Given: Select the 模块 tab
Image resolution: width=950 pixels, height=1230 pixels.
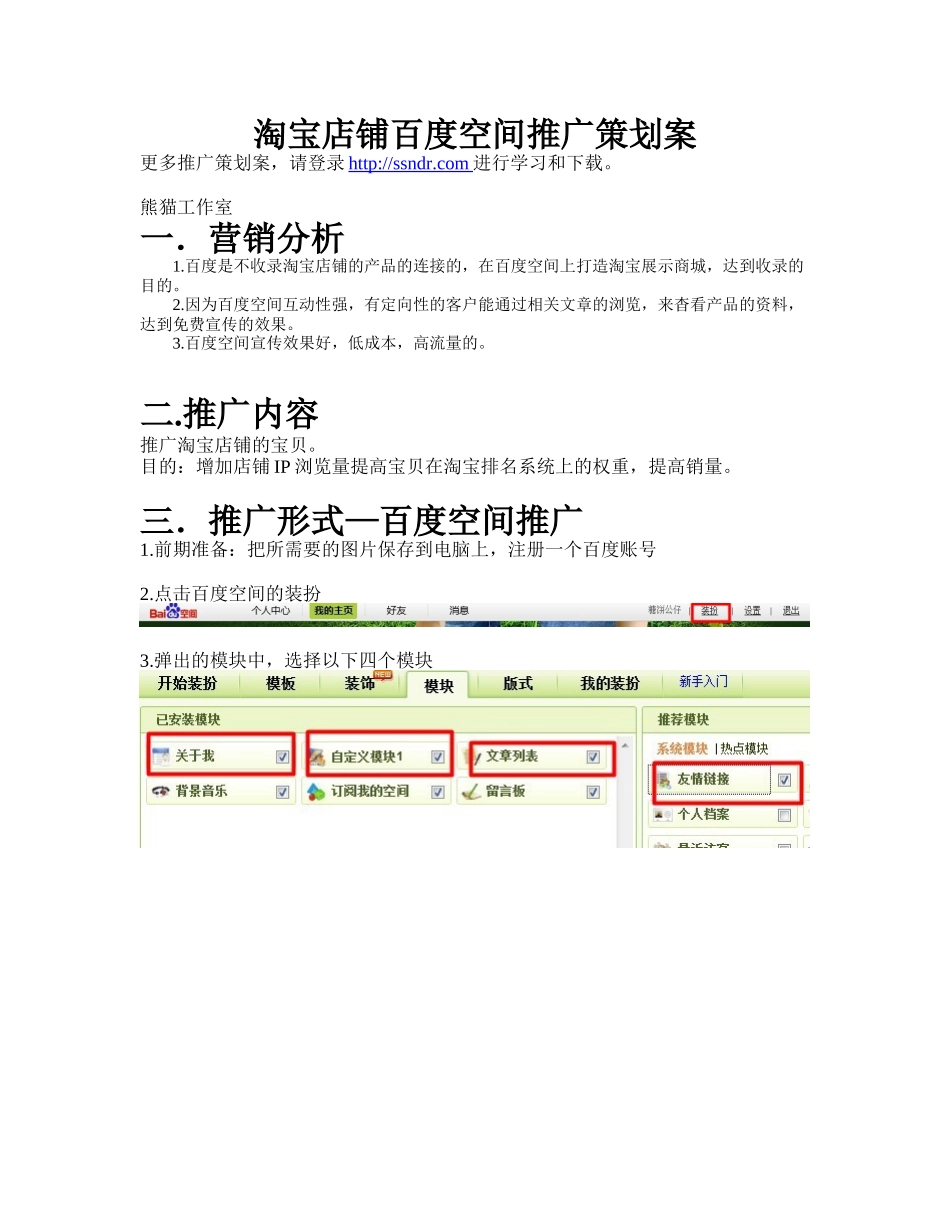Looking at the screenshot, I should [x=439, y=686].
